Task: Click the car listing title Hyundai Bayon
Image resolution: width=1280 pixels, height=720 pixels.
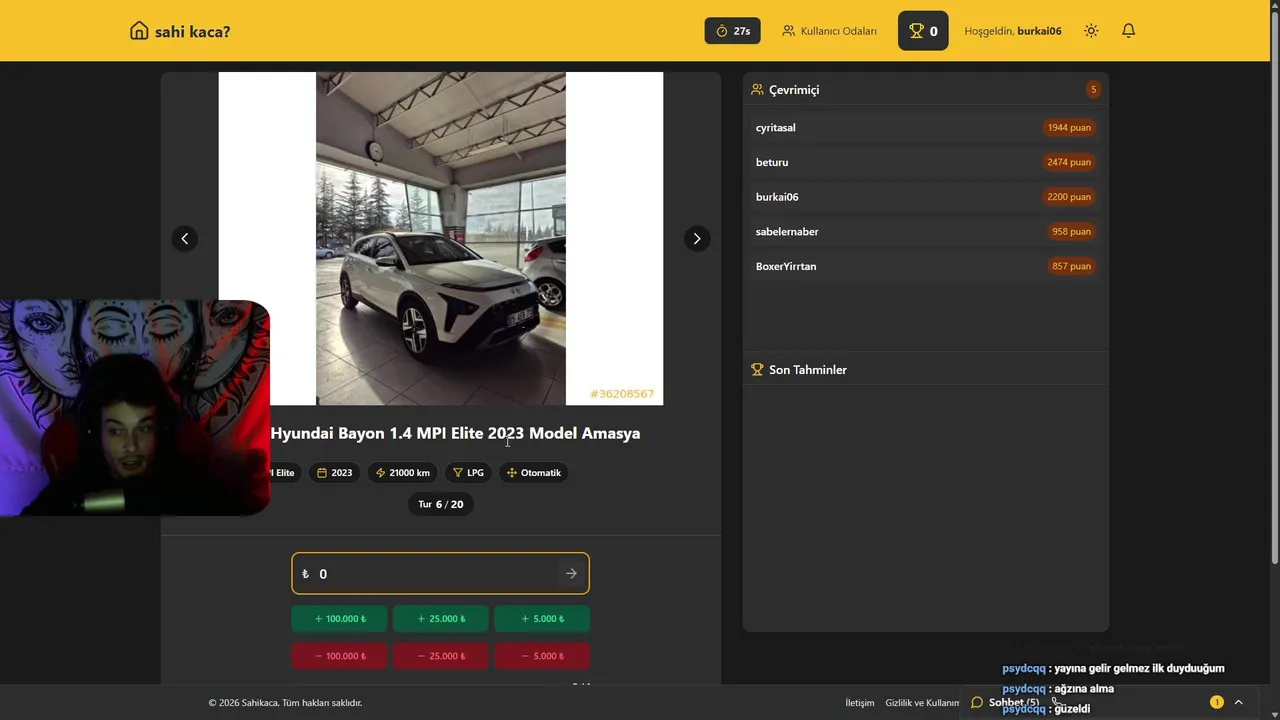Action: (x=455, y=433)
